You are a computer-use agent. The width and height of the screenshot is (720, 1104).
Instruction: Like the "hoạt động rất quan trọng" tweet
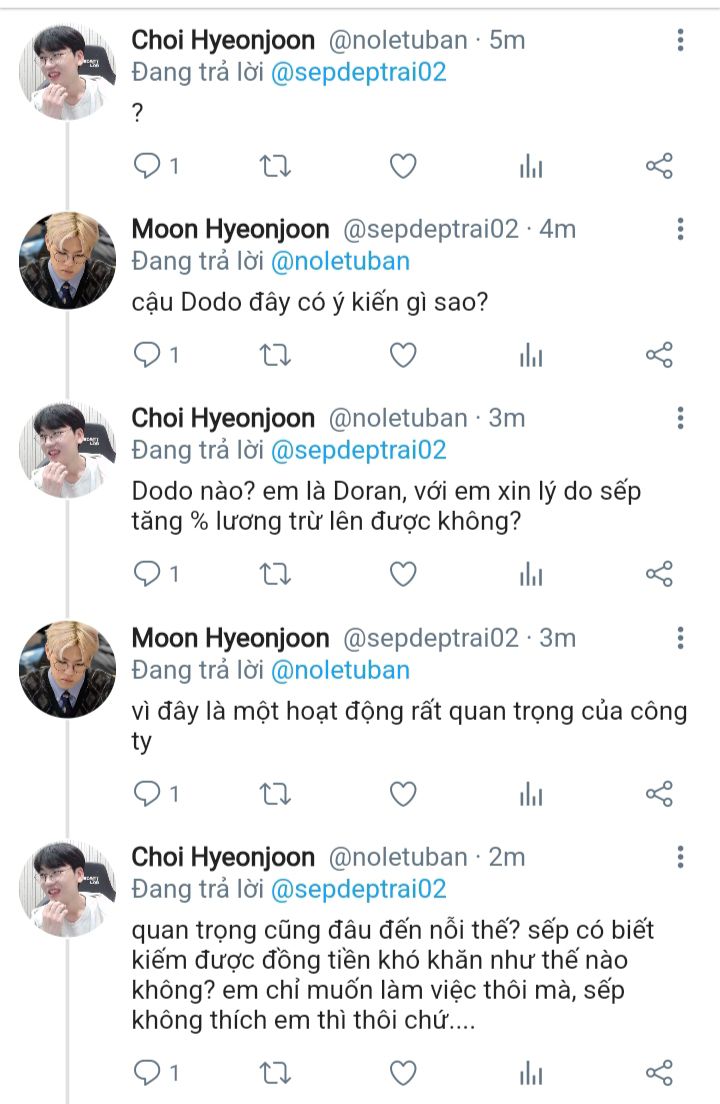pyautogui.click(x=402, y=794)
